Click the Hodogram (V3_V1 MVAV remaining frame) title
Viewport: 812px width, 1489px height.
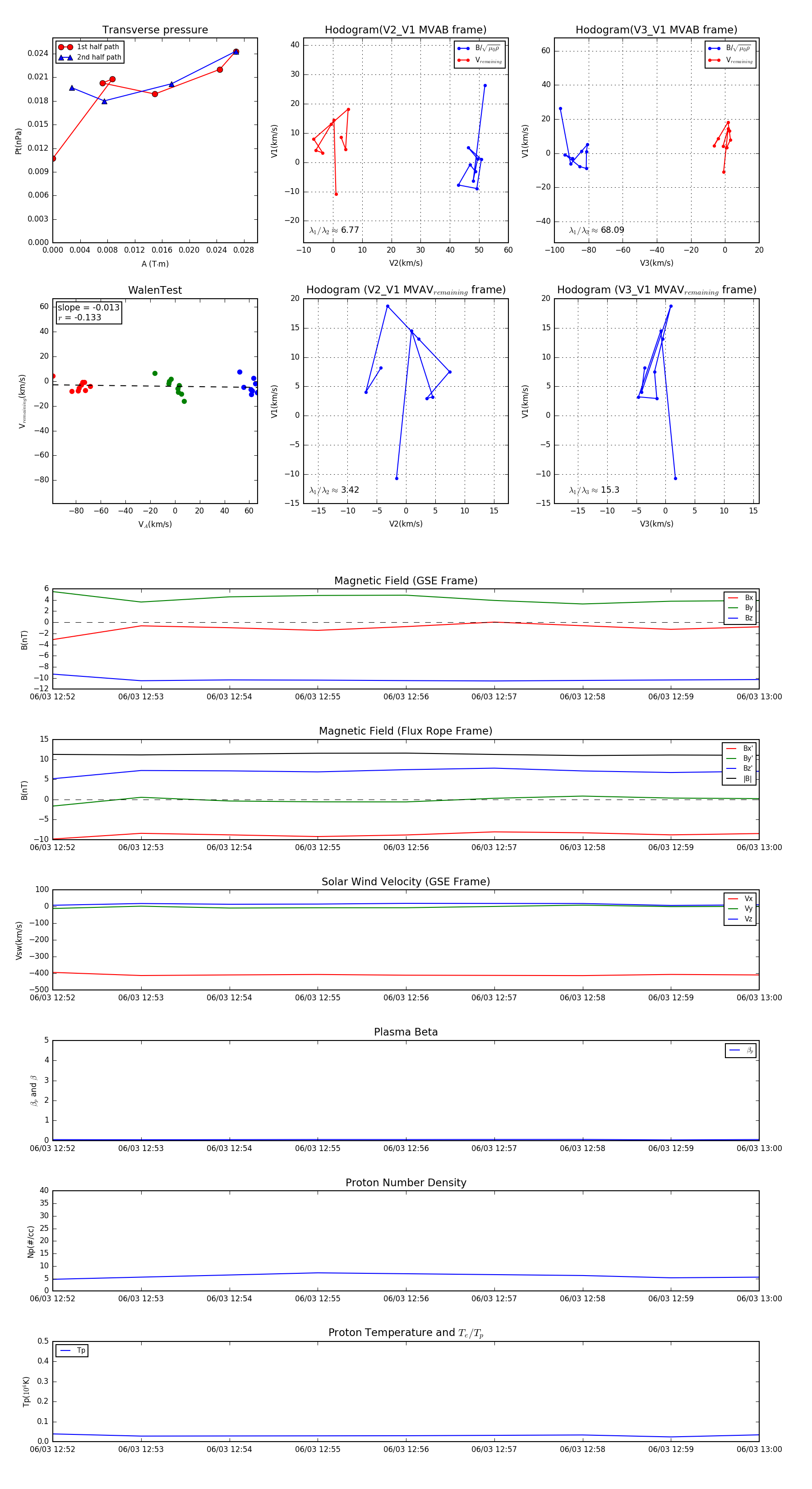pyautogui.click(x=656, y=290)
